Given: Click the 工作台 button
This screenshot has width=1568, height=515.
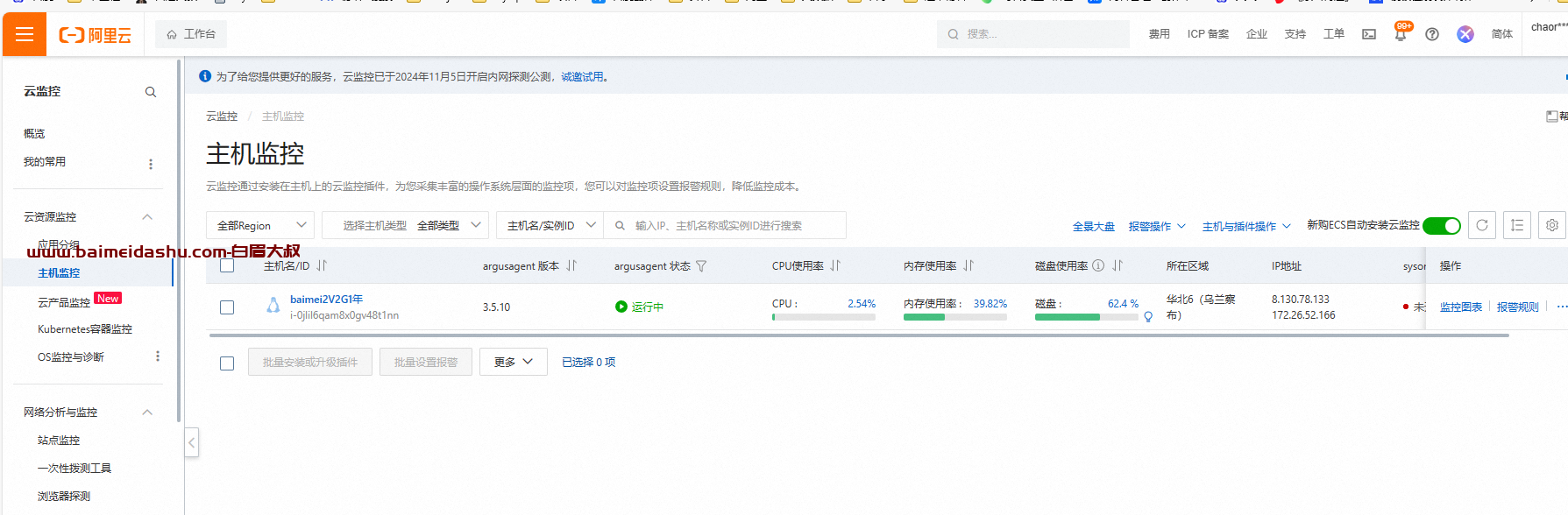Looking at the screenshot, I should click(191, 34).
